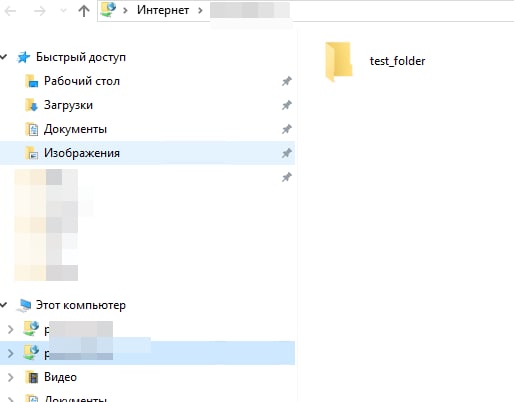
Task: Click the Видео folder icon
Action: [x=32, y=377]
